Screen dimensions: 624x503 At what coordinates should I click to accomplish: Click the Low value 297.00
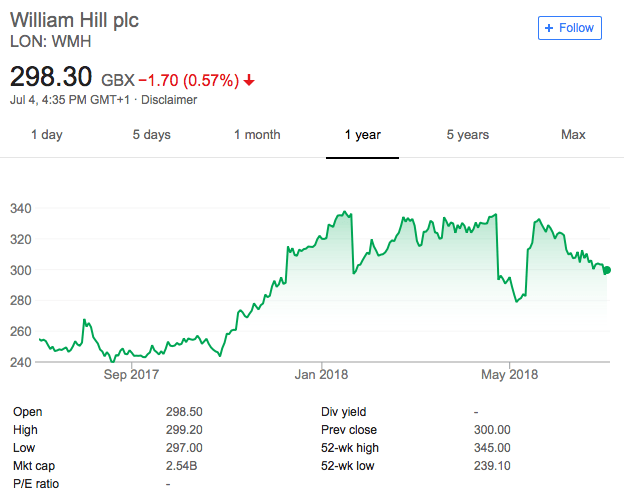(x=184, y=448)
